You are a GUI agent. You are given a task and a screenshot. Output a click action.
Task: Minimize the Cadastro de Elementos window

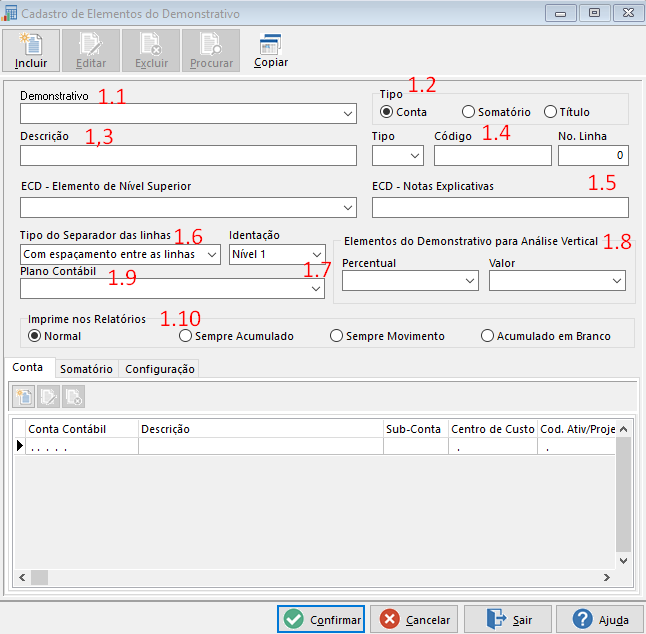[x=560, y=13]
